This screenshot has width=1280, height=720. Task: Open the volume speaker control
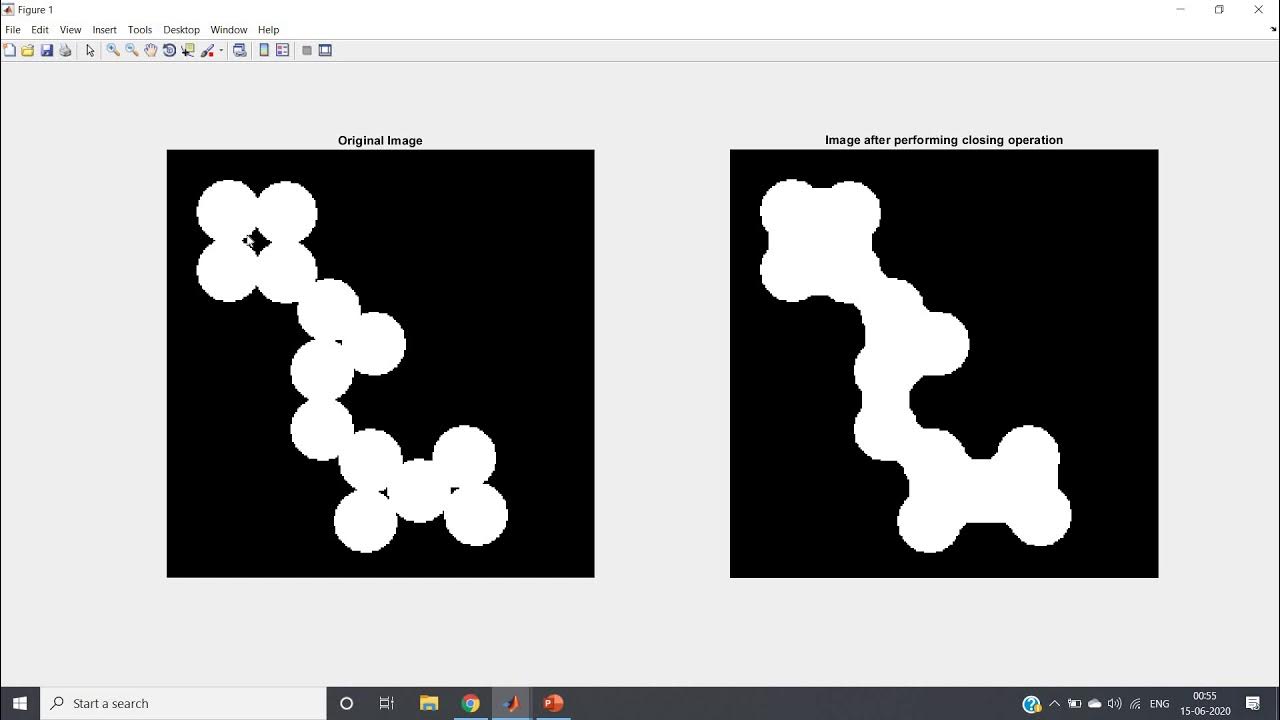point(1115,704)
